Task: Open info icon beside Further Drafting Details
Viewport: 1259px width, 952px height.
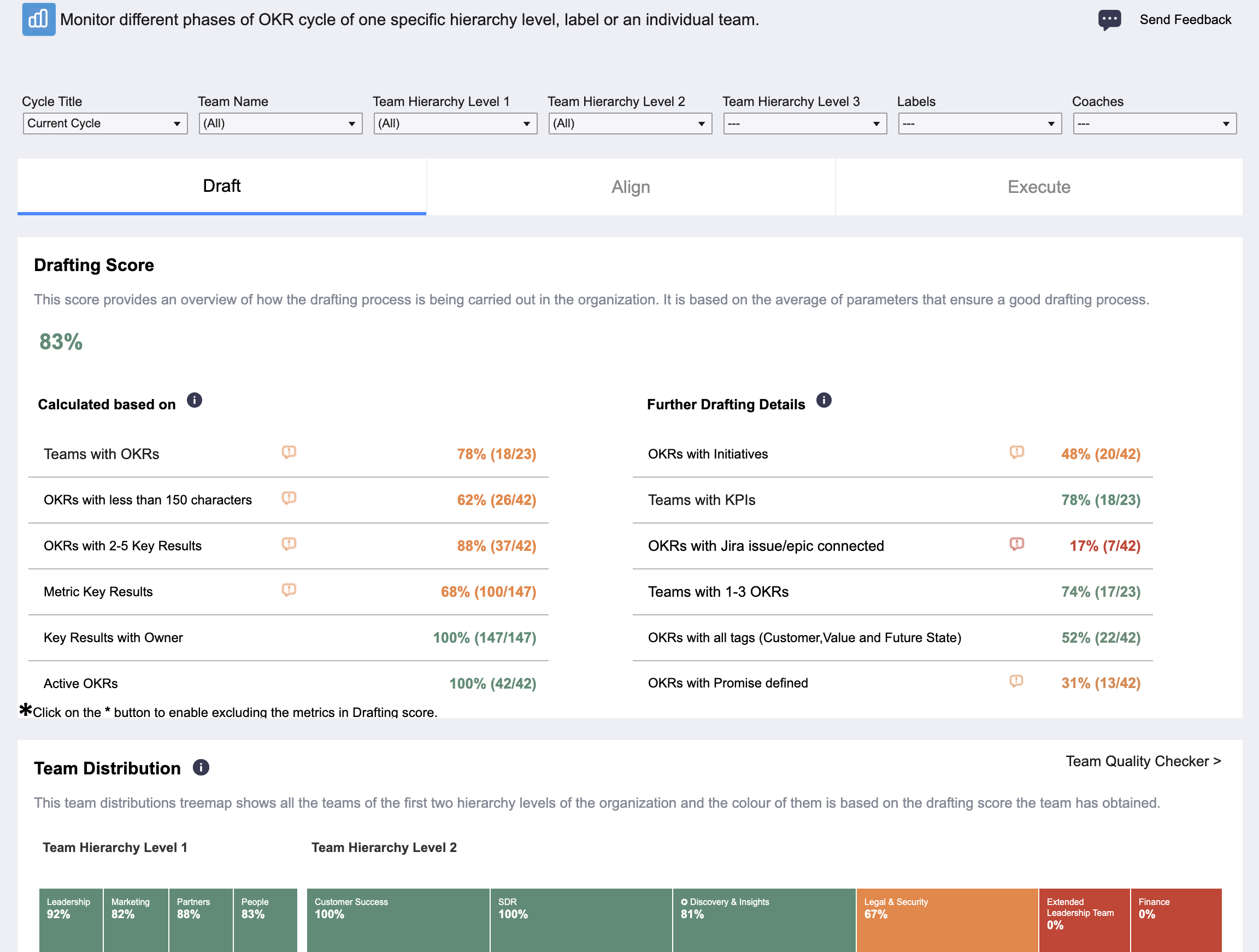Action: point(823,400)
